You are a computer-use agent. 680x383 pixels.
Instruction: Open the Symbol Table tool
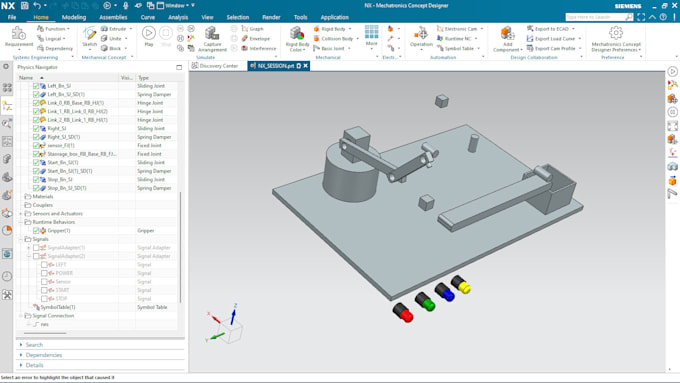click(x=455, y=49)
